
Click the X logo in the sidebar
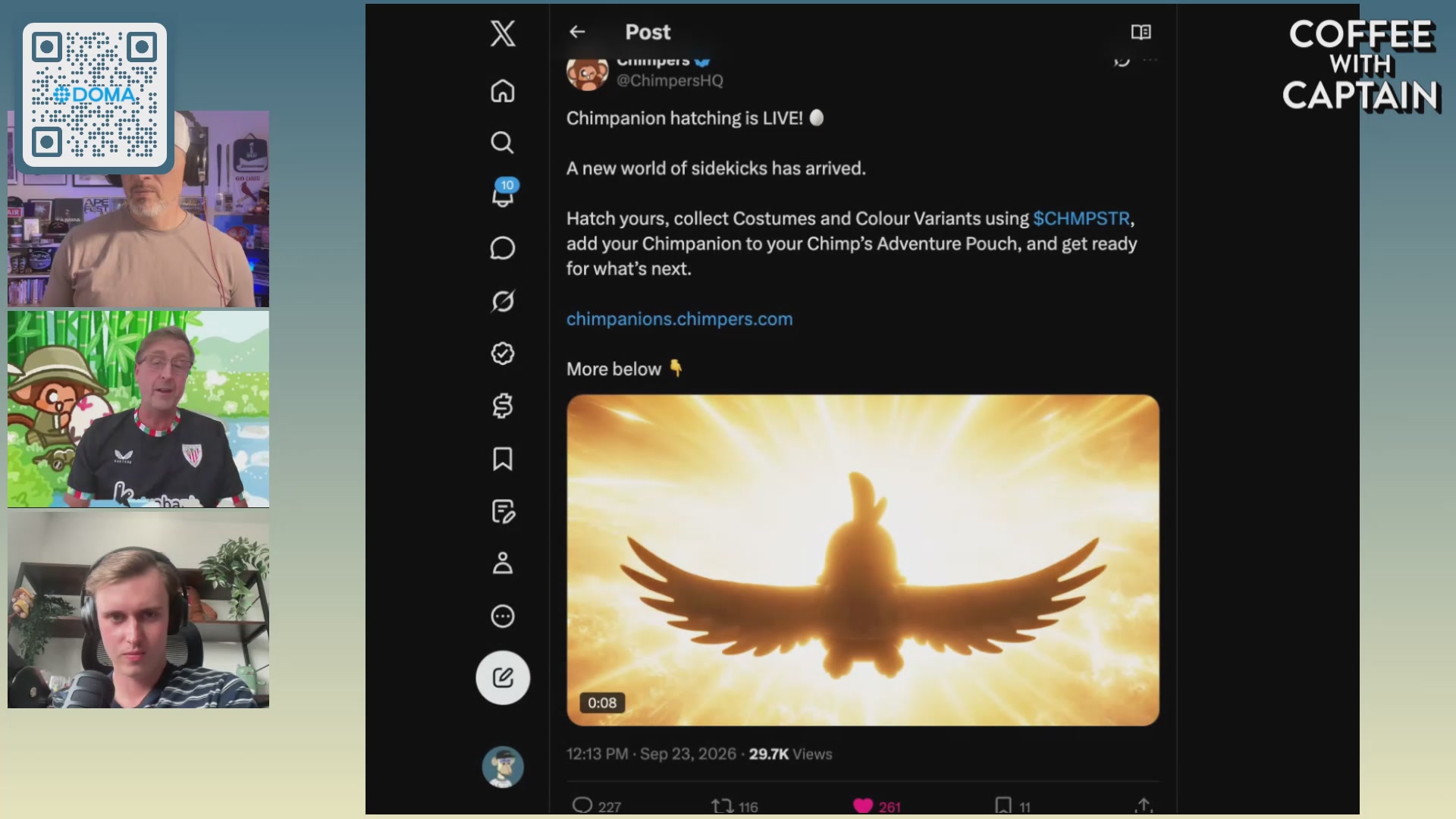503,33
